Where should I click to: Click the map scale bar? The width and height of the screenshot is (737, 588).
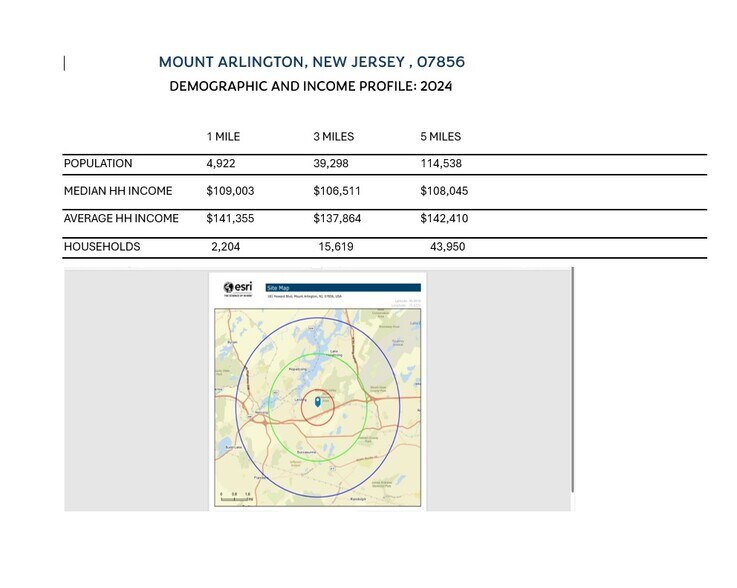coord(235,495)
